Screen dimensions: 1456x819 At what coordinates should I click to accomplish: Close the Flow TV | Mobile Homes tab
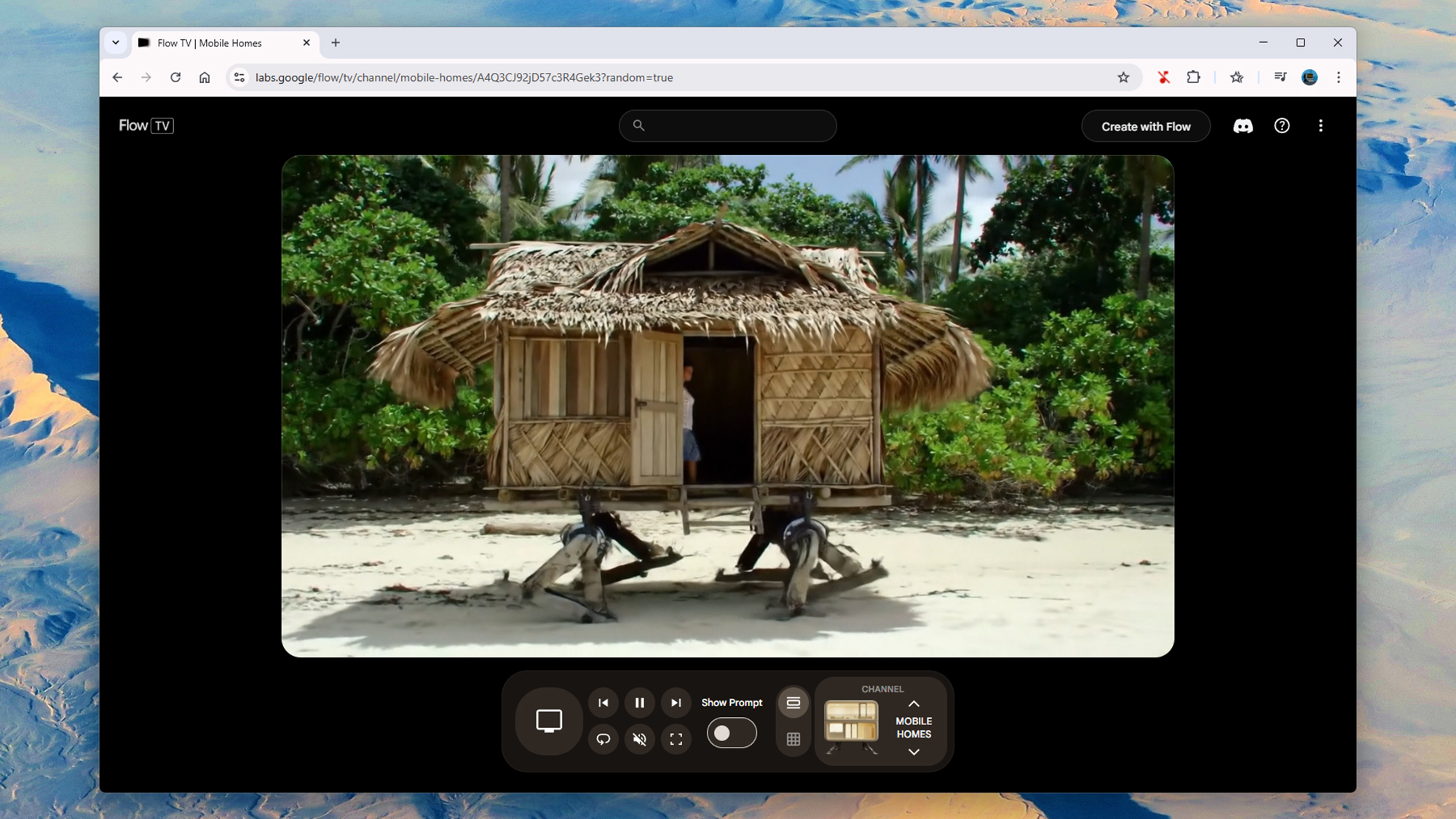coord(306,43)
